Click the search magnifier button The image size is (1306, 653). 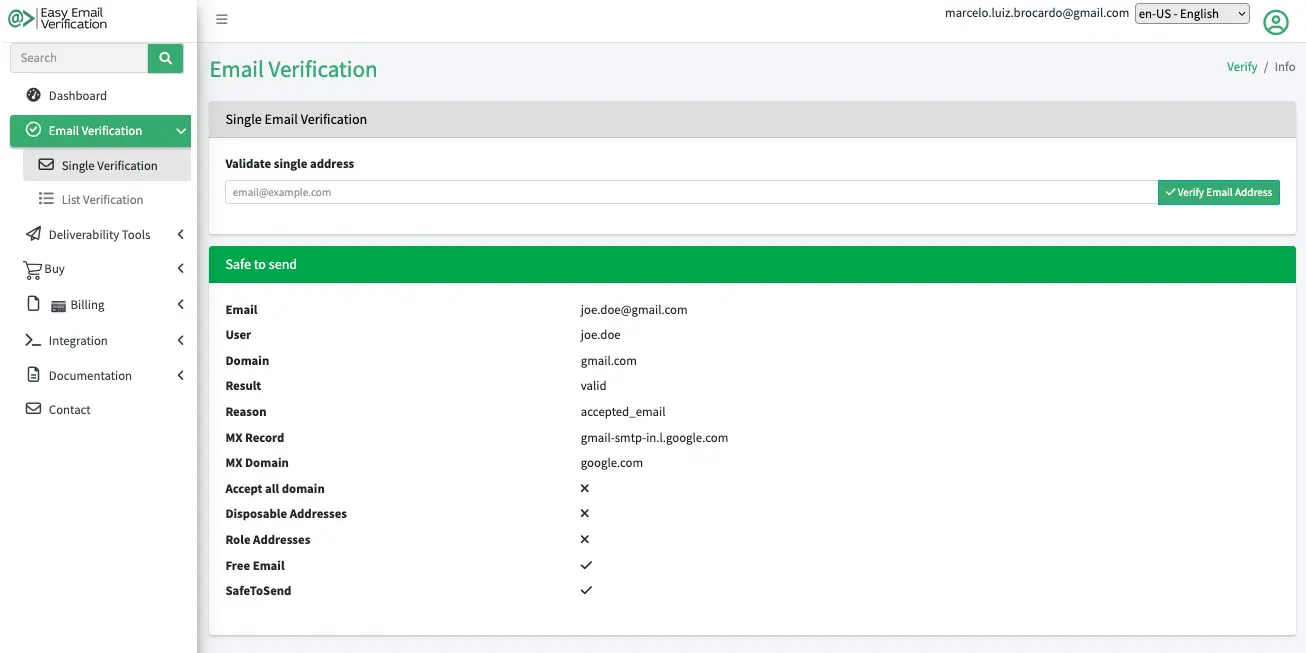[x=166, y=58]
